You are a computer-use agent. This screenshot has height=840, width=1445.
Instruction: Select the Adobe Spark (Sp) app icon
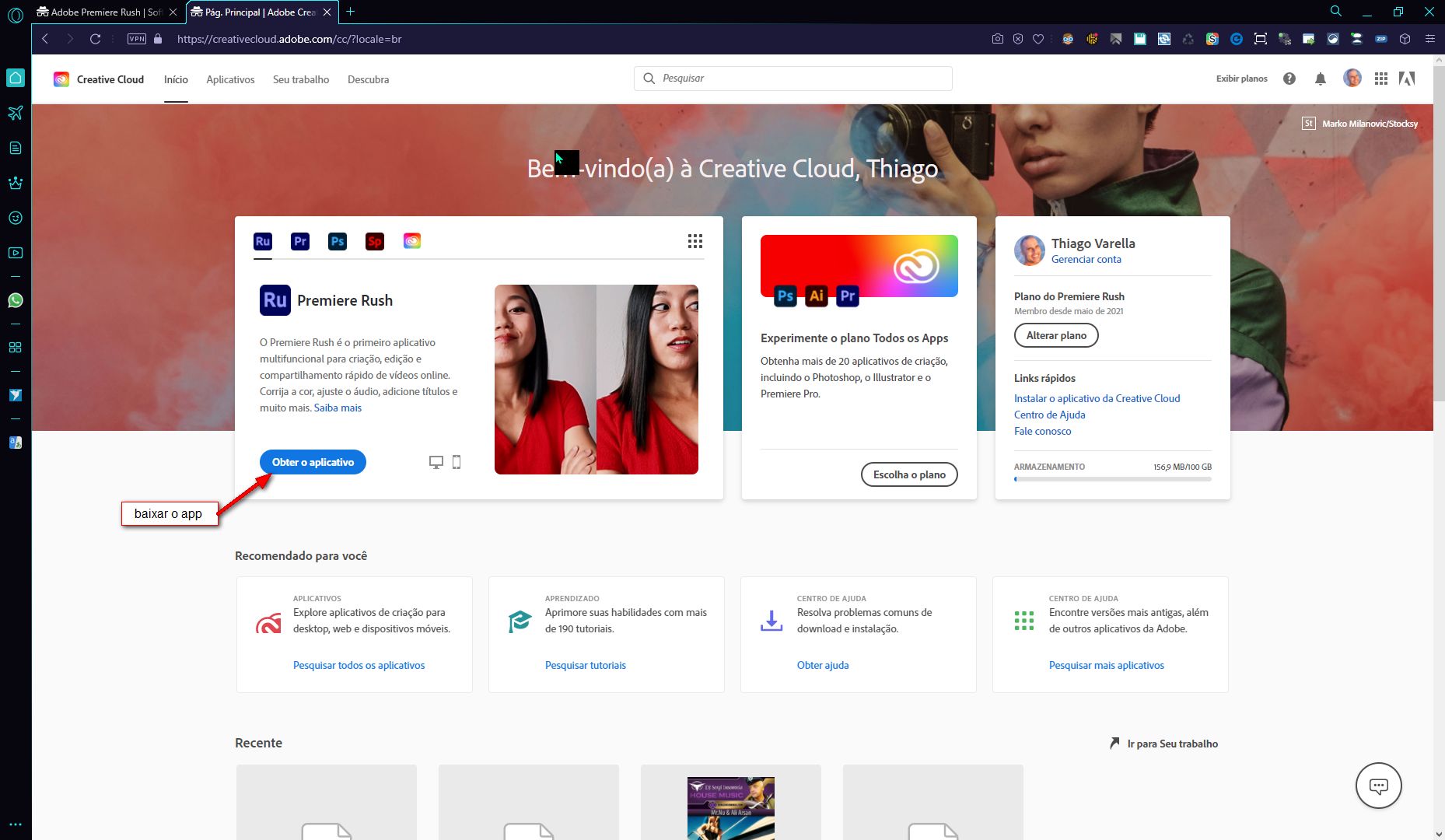point(375,241)
